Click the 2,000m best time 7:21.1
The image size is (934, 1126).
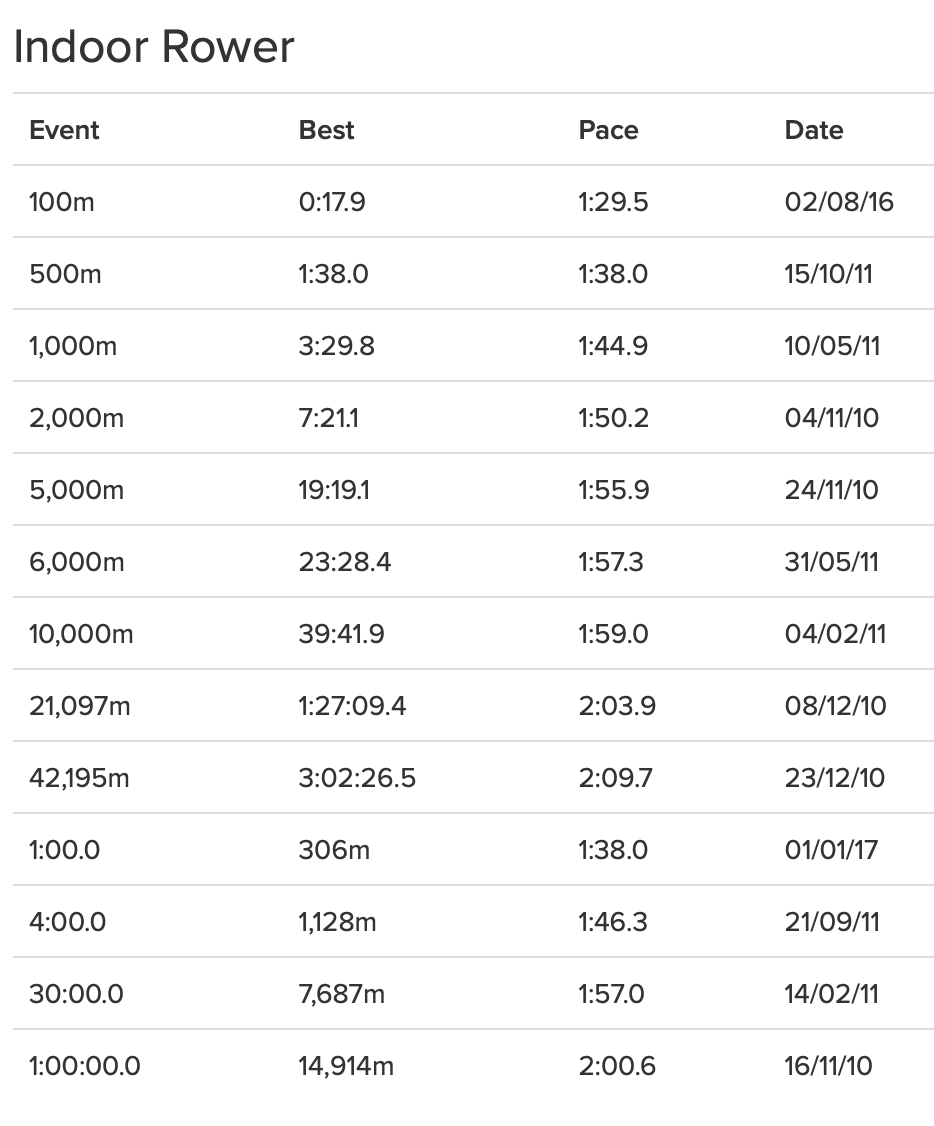point(328,418)
